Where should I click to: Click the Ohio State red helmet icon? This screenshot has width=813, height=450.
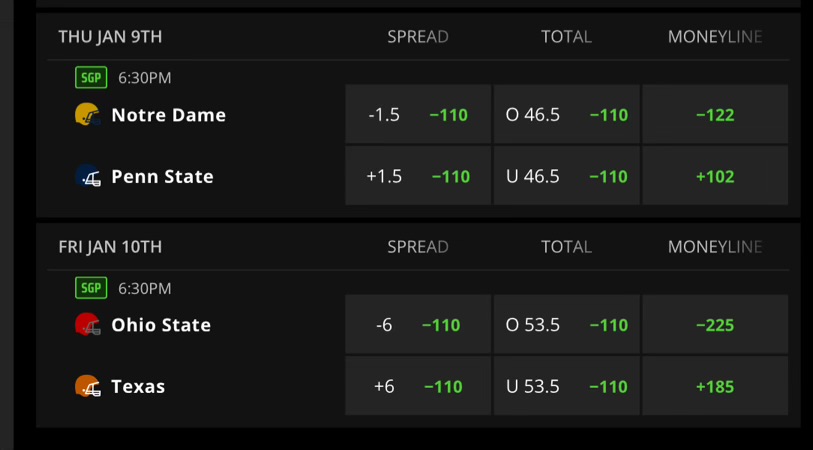pos(88,325)
